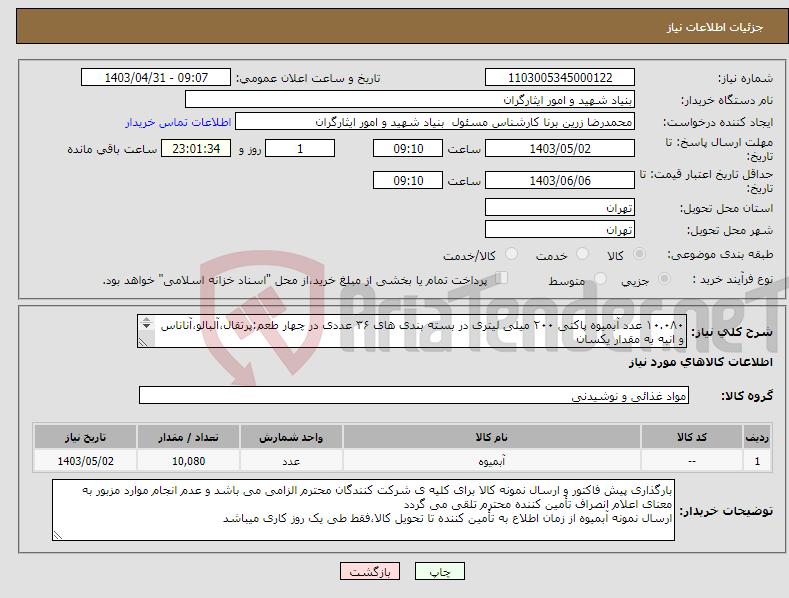Click the item code cell showing --

coord(692,461)
